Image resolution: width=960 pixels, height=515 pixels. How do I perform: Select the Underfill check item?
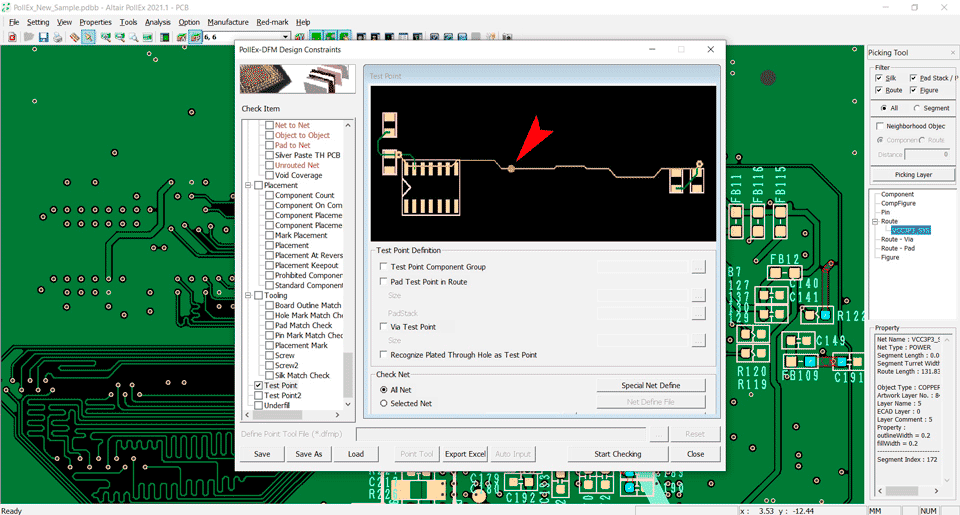coord(277,405)
